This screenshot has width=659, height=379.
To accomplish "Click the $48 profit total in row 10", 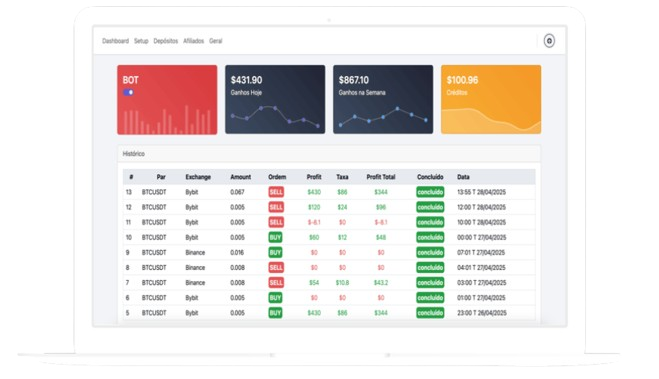I will click(x=381, y=237).
